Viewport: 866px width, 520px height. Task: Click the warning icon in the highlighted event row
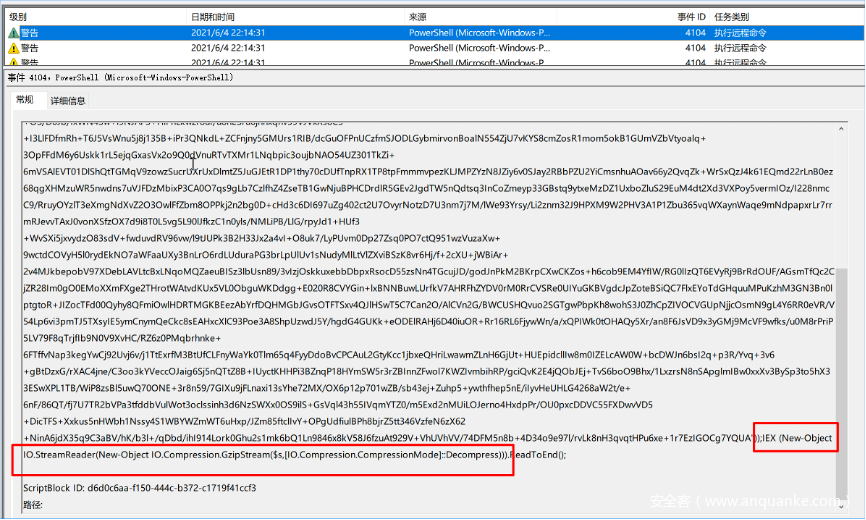[13, 33]
